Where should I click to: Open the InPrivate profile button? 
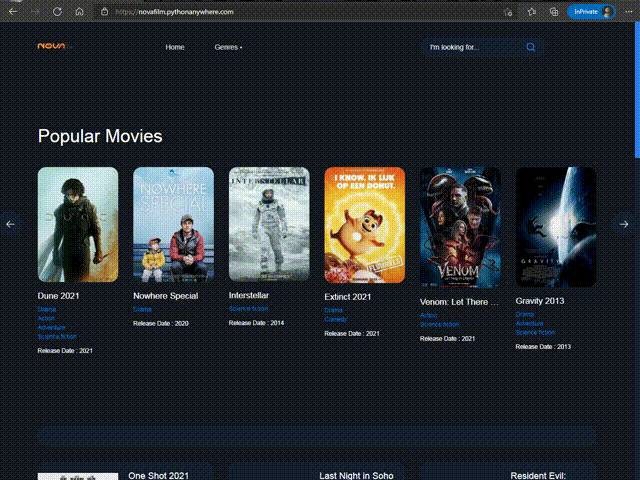[x=591, y=12]
